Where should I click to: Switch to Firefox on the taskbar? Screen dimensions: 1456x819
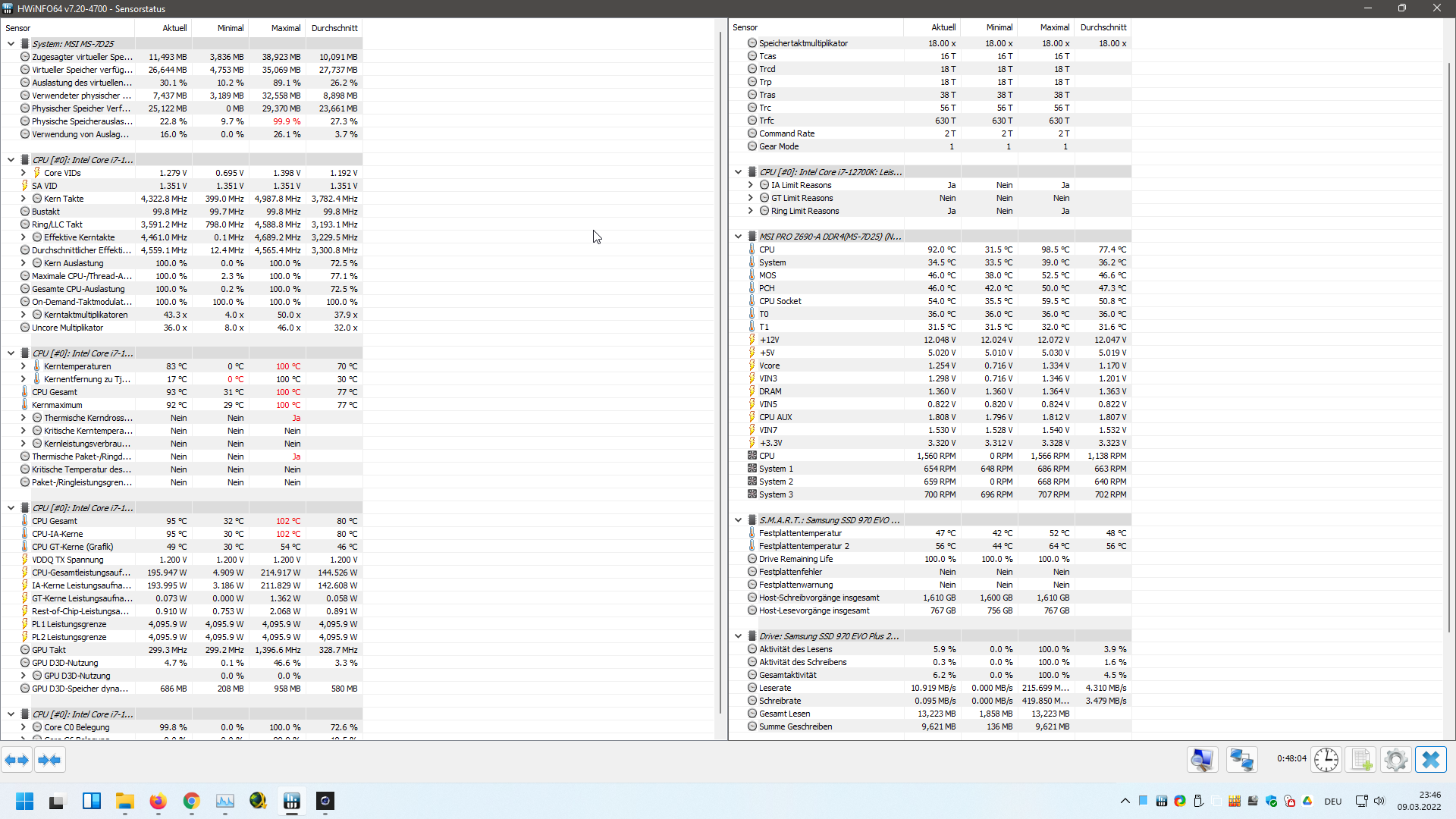[158, 801]
